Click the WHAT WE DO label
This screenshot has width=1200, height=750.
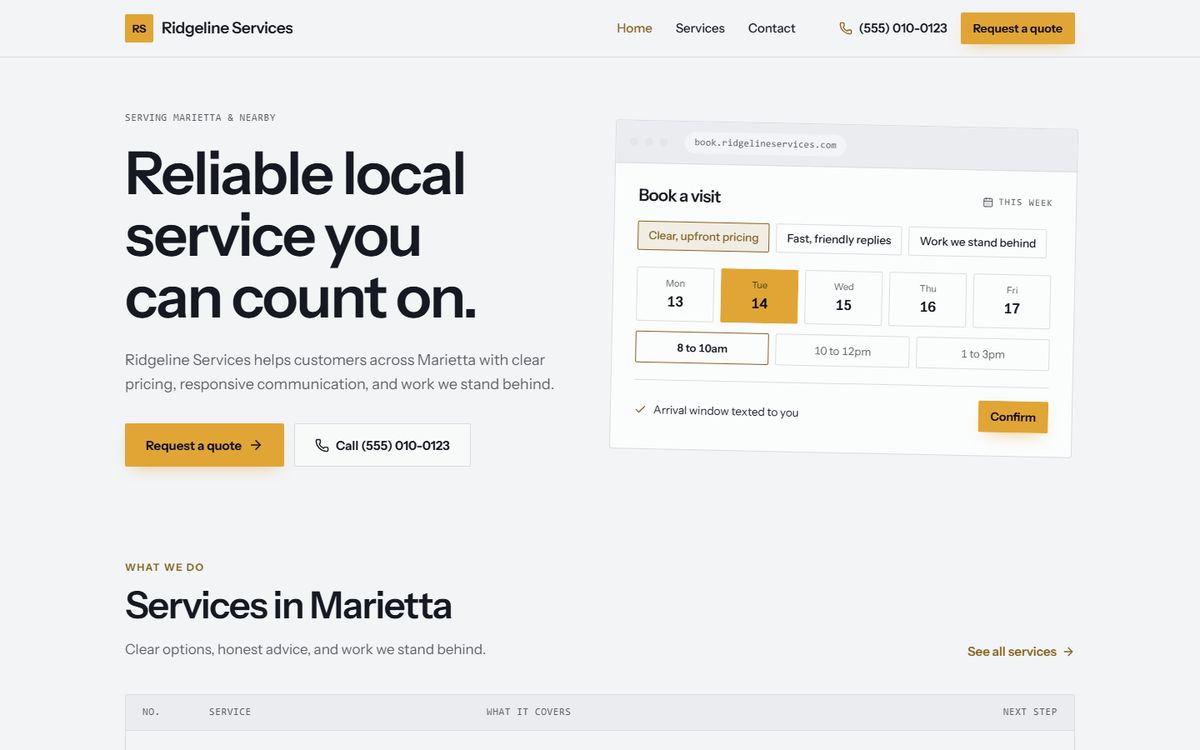[164, 567]
